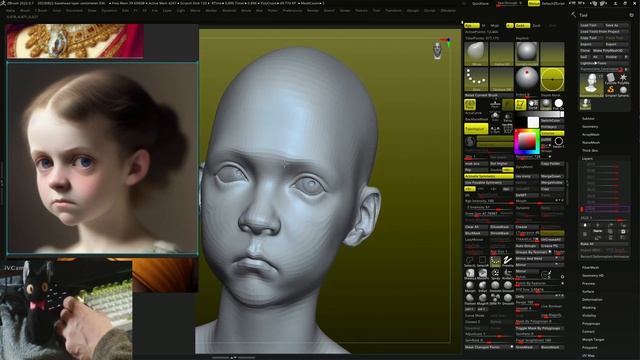Open the gray material sphere picker

[x=527, y=53]
